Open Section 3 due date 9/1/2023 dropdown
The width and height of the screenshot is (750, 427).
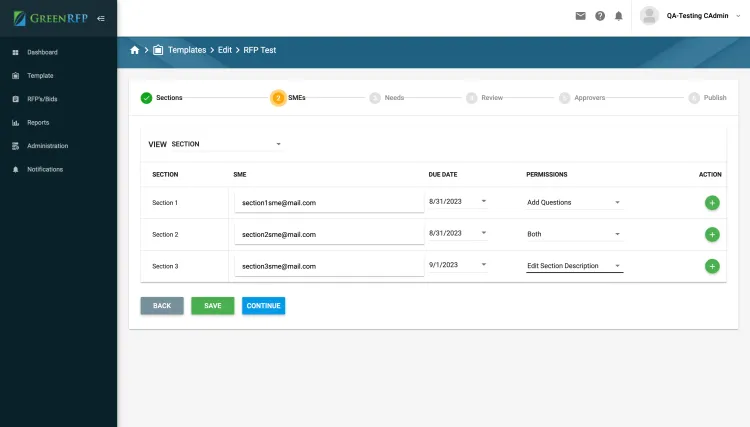pos(458,264)
